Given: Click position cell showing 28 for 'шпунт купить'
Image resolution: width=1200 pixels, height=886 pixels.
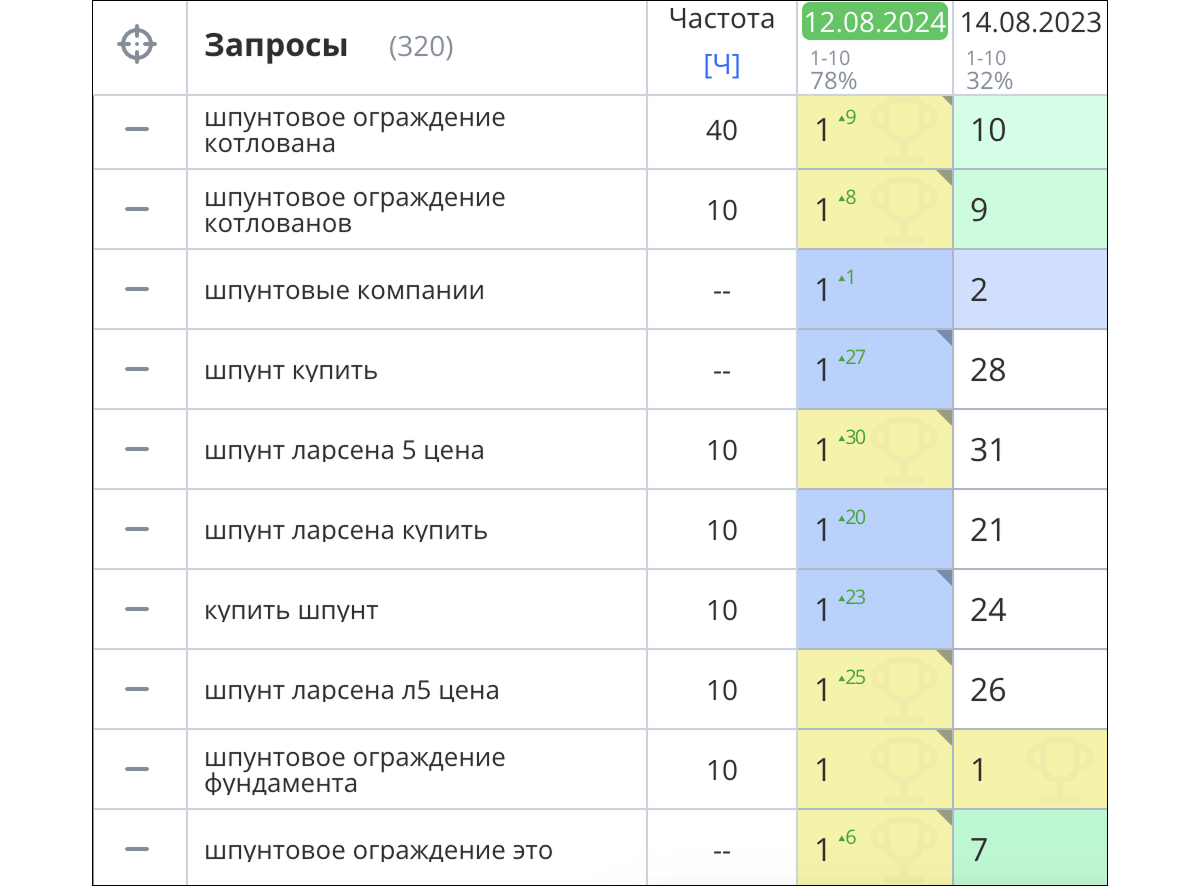Looking at the screenshot, I should 1030,370.
